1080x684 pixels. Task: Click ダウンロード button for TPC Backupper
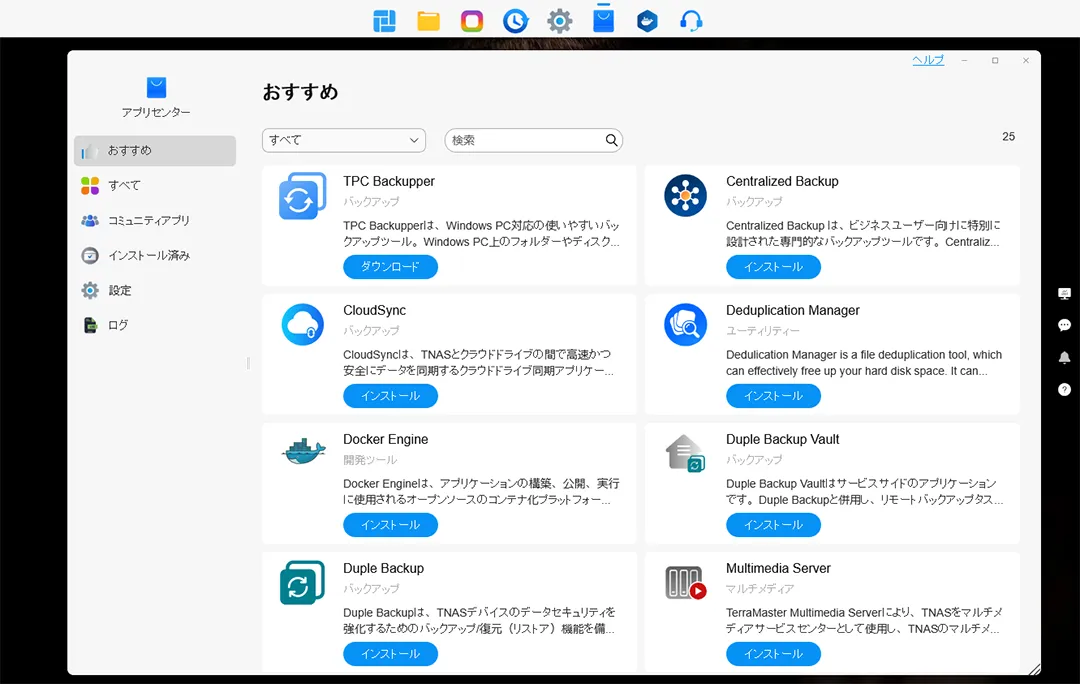pos(390,267)
